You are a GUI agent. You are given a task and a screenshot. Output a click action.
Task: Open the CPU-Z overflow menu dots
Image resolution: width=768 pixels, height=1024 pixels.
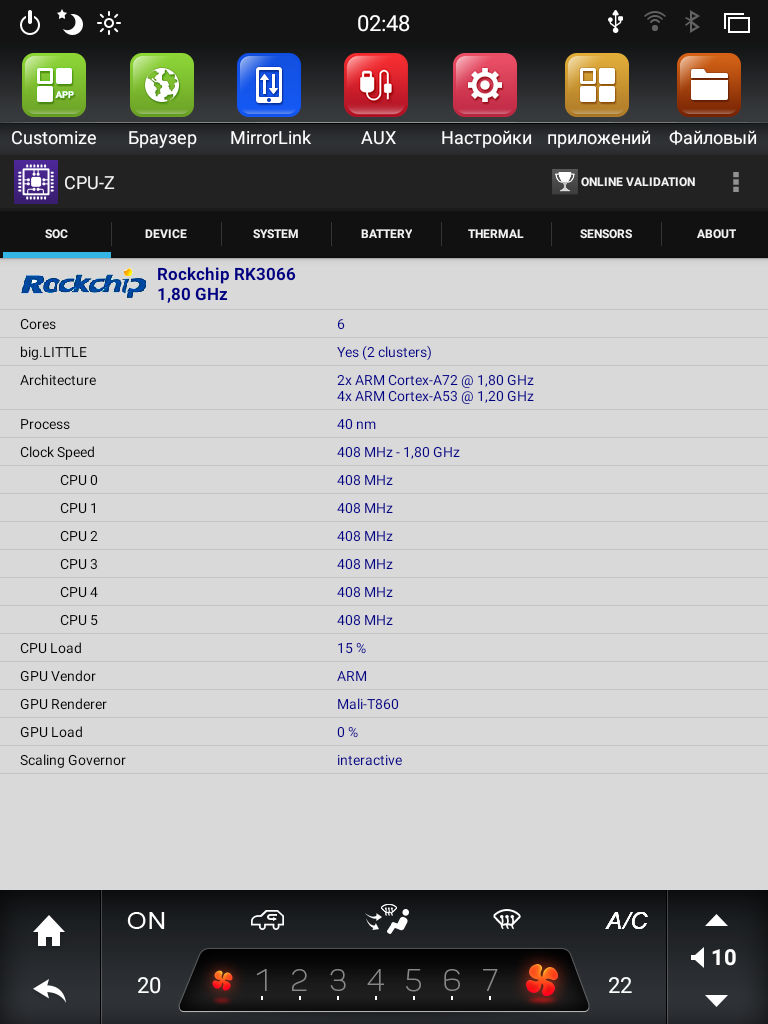click(x=736, y=182)
